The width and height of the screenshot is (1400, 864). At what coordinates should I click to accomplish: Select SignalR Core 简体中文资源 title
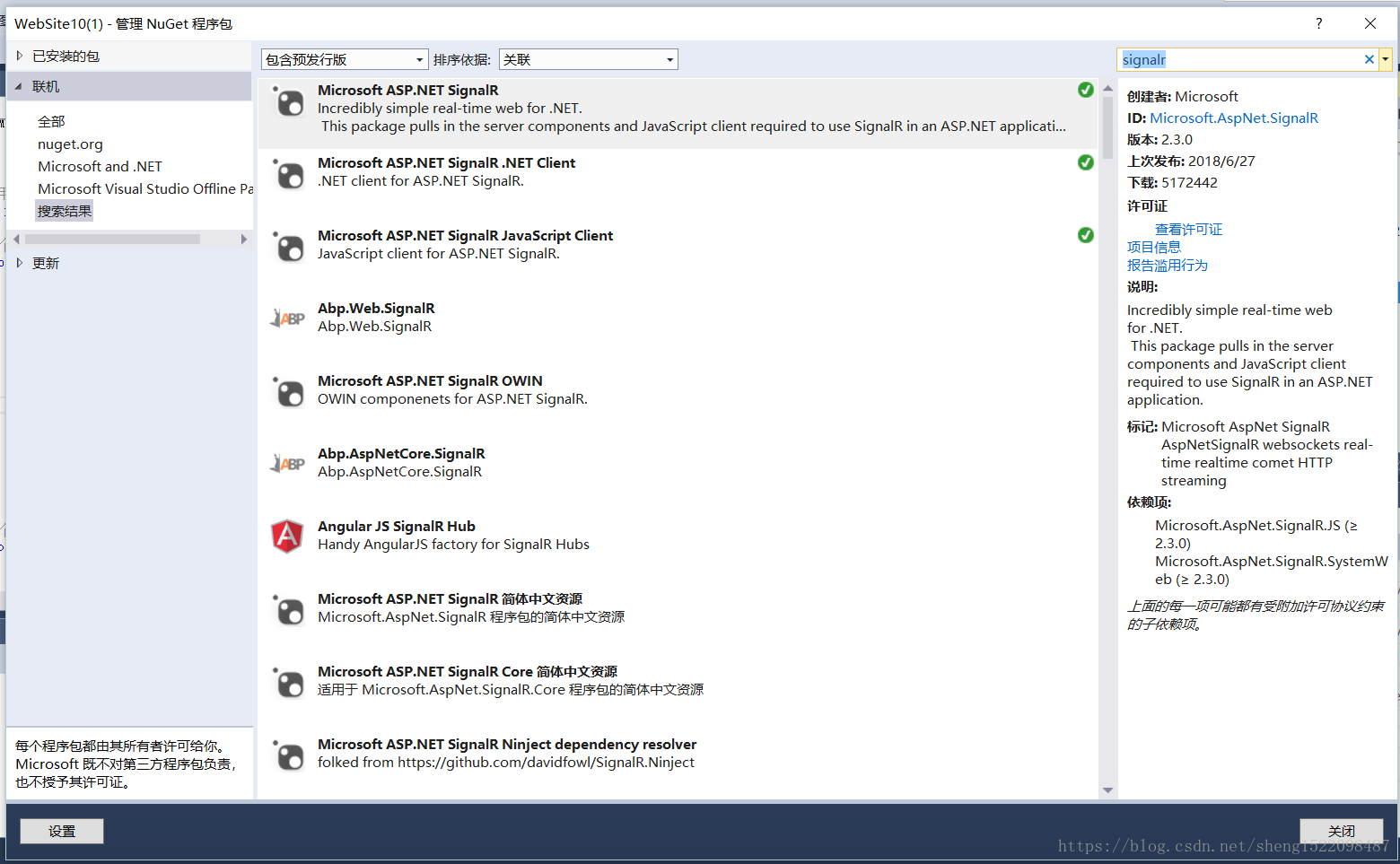(x=468, y=671)
